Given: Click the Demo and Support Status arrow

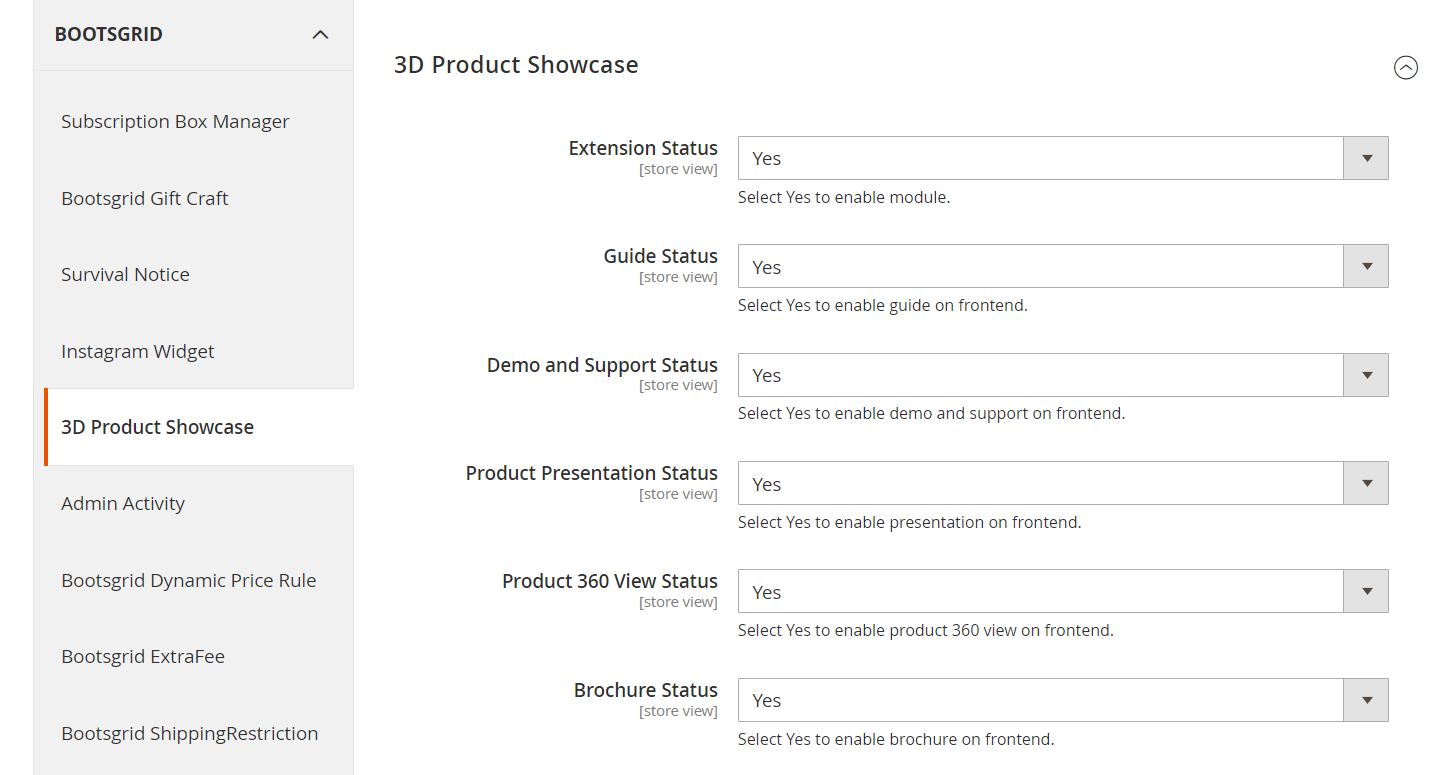Looking at the screenshot, I should (1366, 375).
